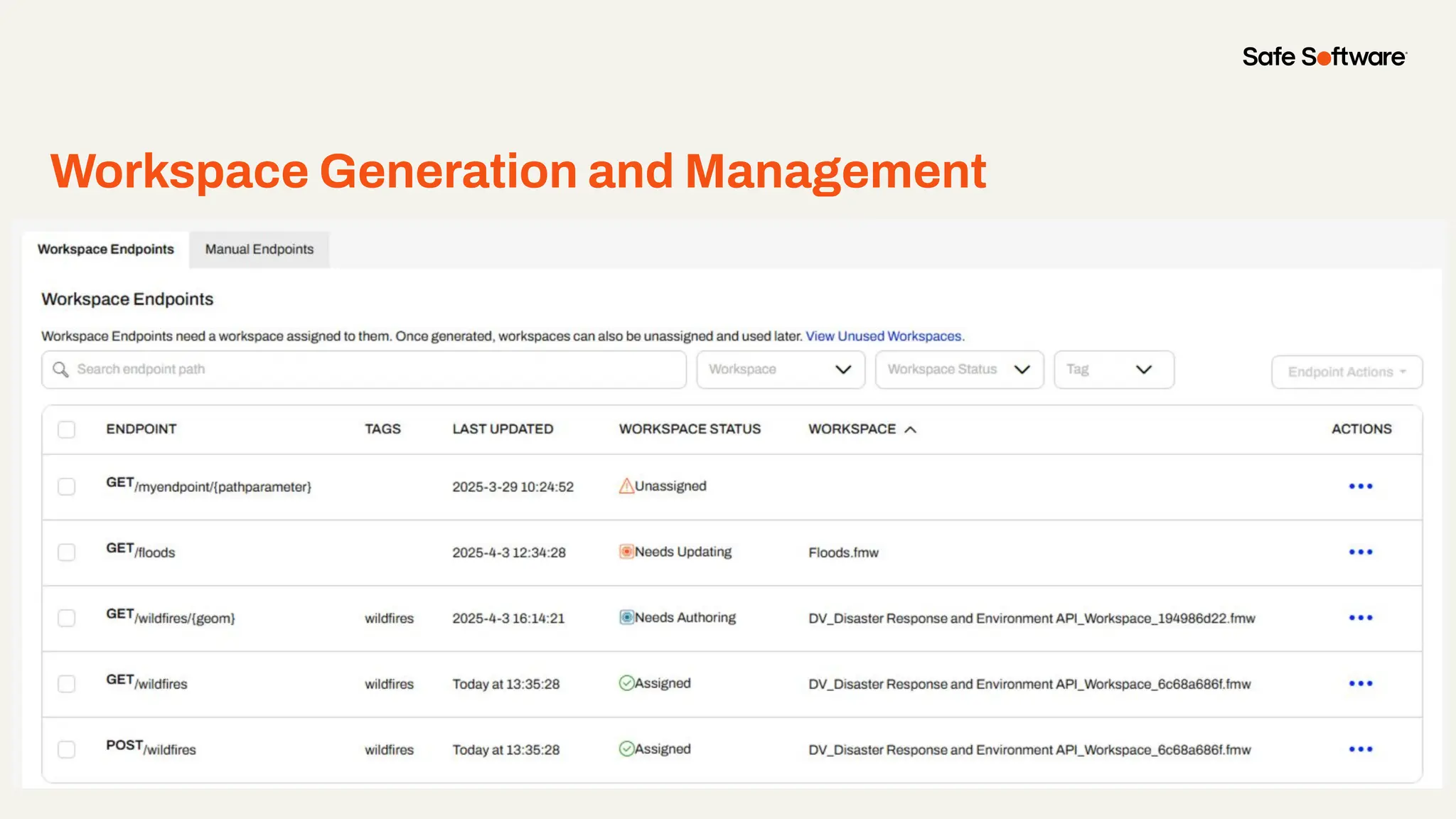Image resolution: width=1456 pixels, height=819 pixels.
Task: Switch to the Workspace Endpoints tab
Action: click(106, 250)
